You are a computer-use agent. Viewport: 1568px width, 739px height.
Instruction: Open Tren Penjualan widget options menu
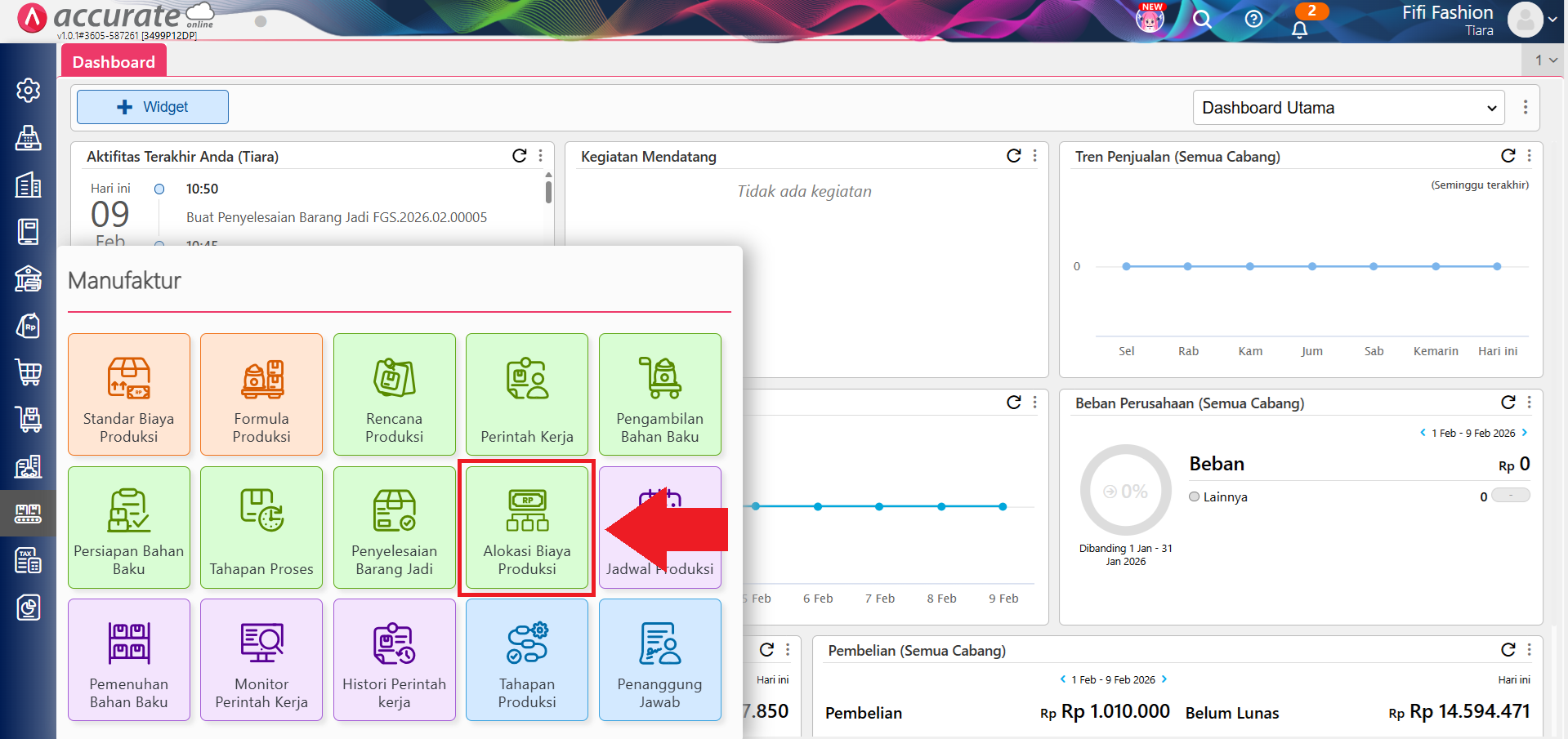pos(1529,156)
